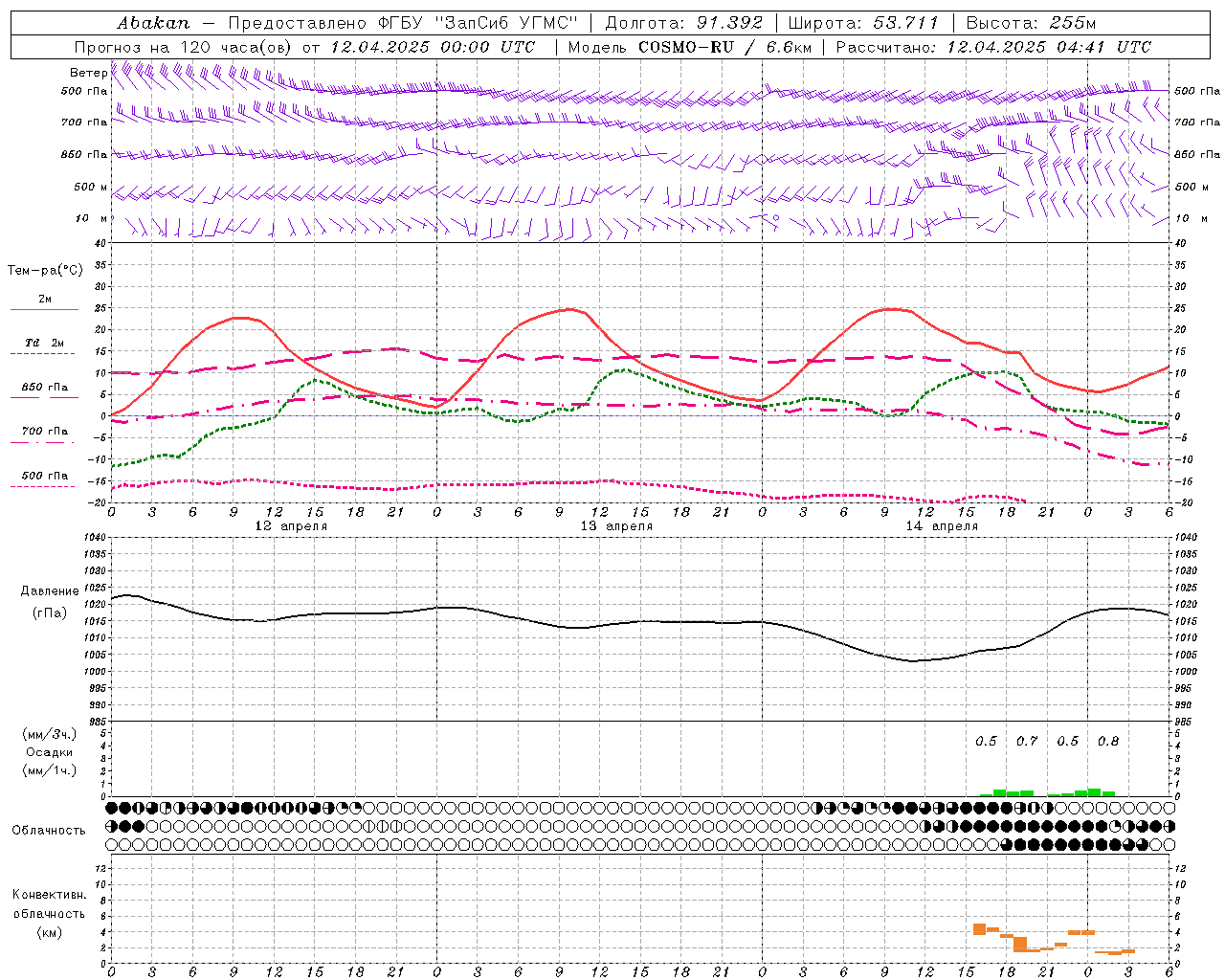Click the latitude value Широта: 53.711
The image size is (1225, 980).
(863, 23)
